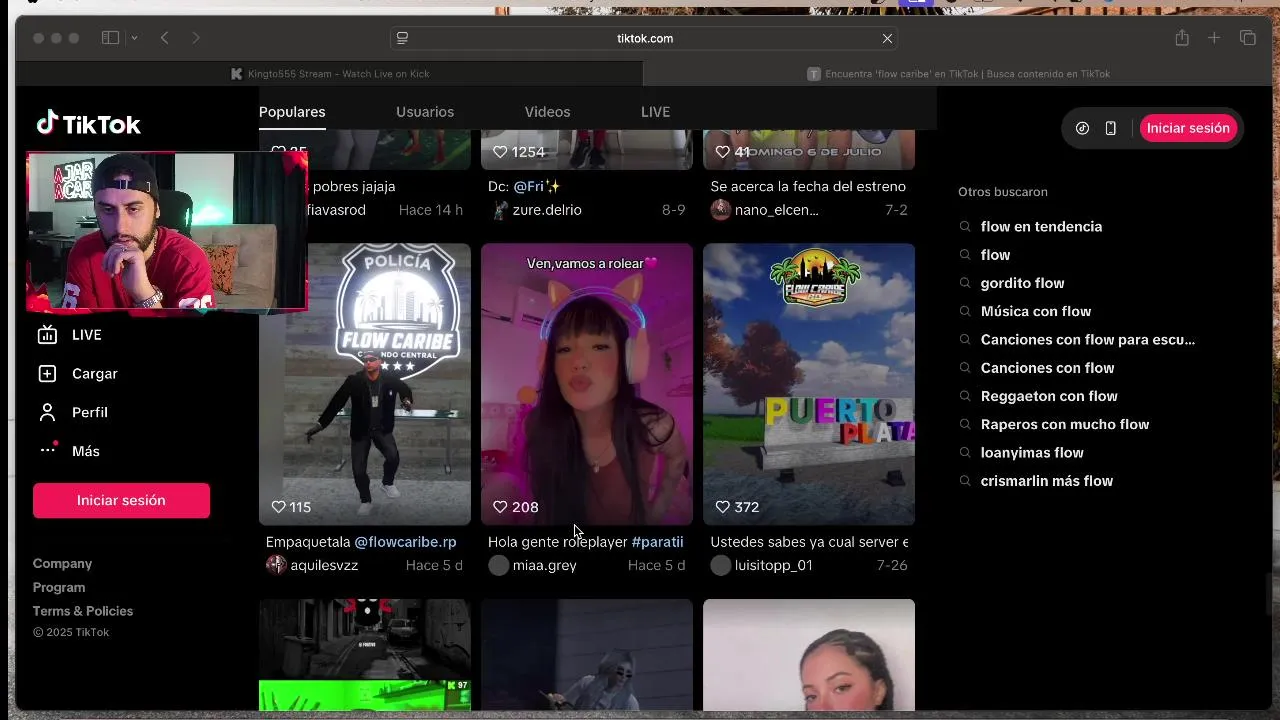The height and width of the screenshot is (720, 1280).
Task: Show tab overview icon
Action: [1248, 38]
